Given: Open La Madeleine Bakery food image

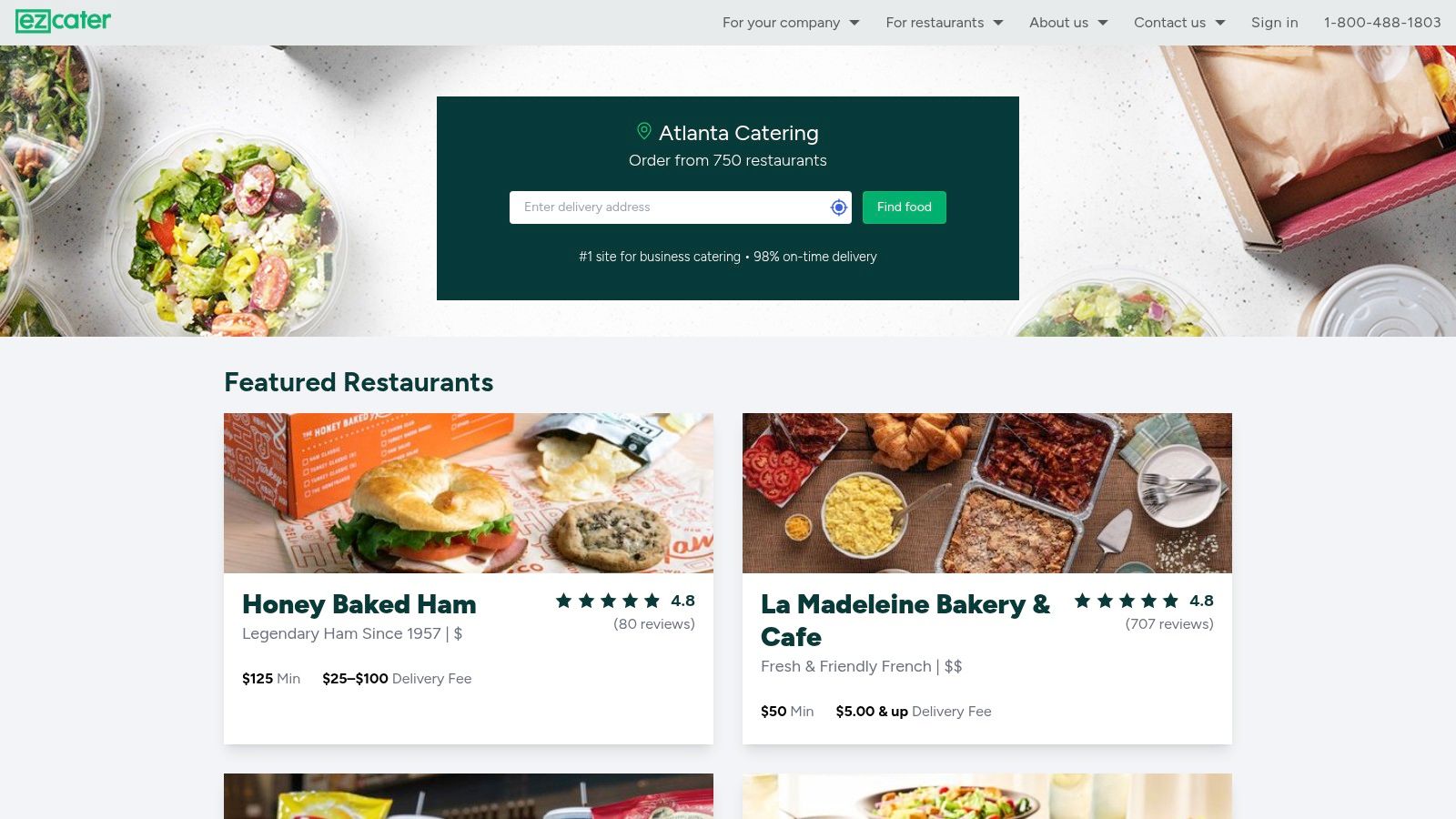Looking at the screenshot, I should pyautogui.click(x=987, y=493).
